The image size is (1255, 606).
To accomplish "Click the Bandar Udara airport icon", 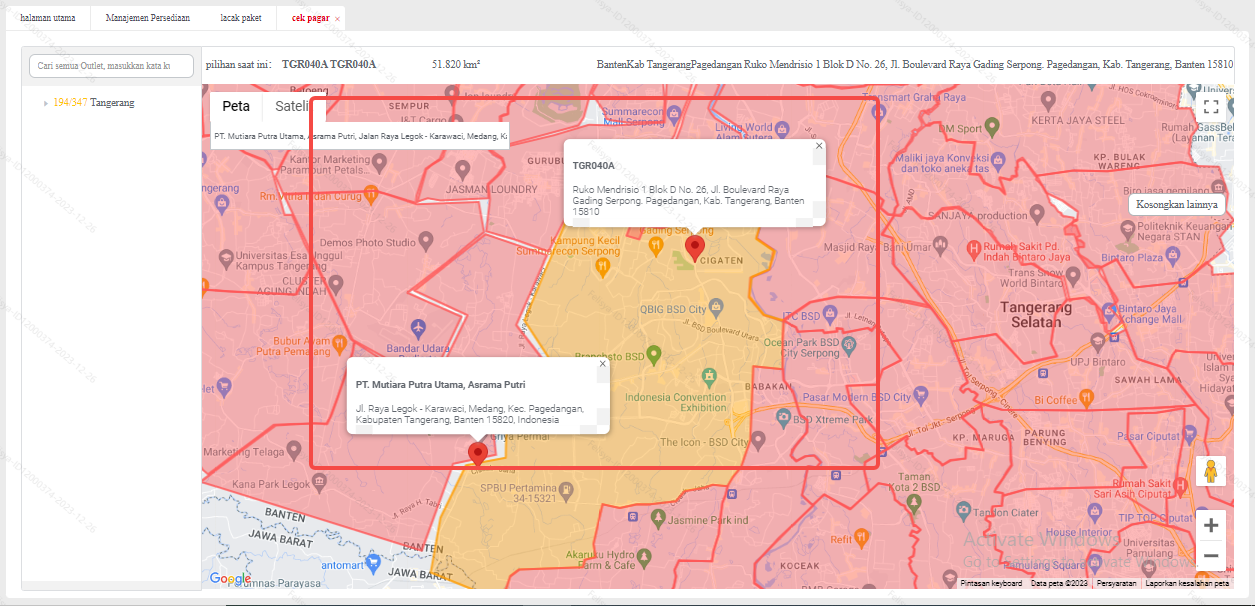I will 418,328.
